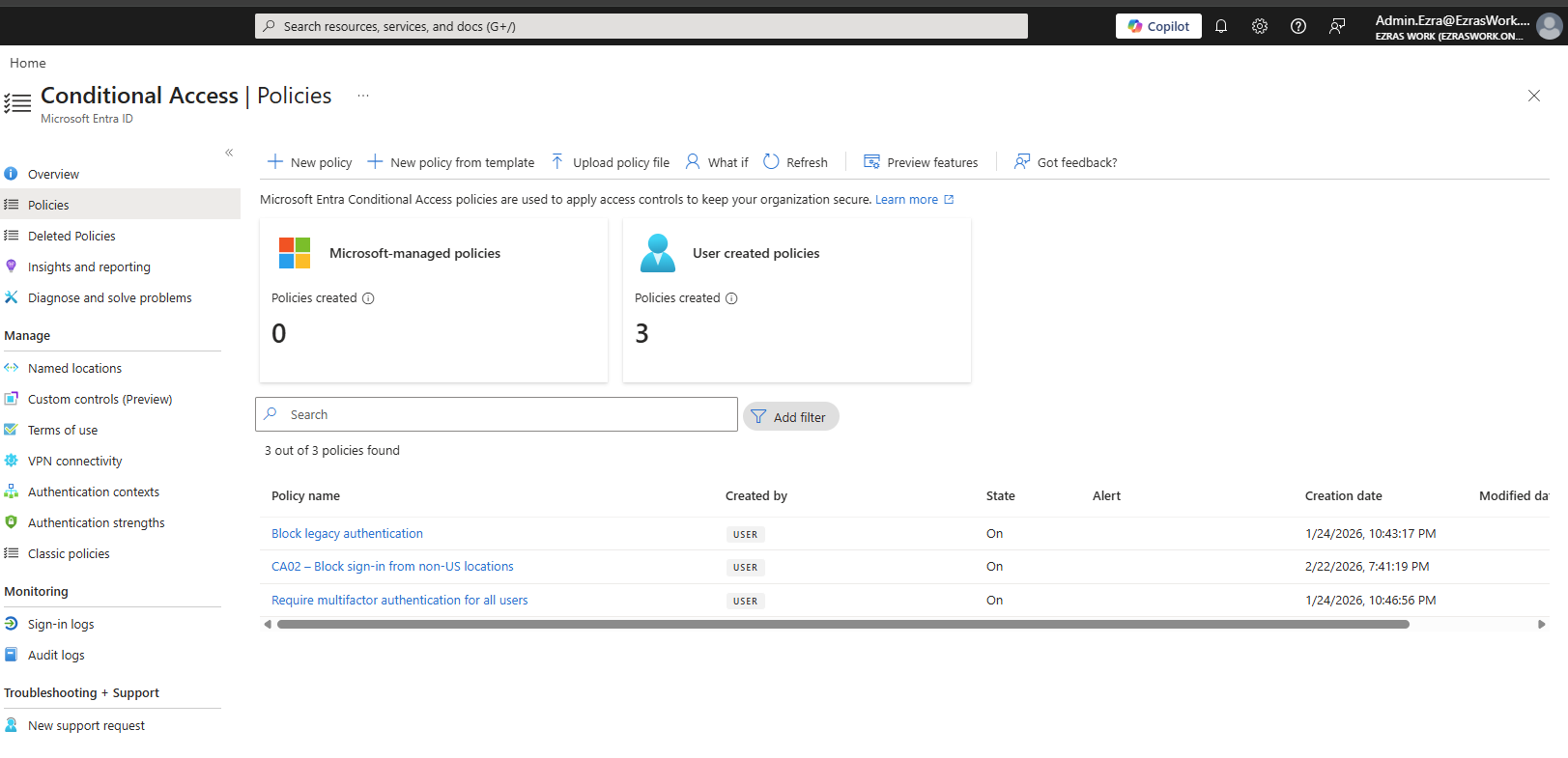This screenshot has height=758, width=1568.
Task: Launch Copilot from the top bar
Action: coord(1158,26)
